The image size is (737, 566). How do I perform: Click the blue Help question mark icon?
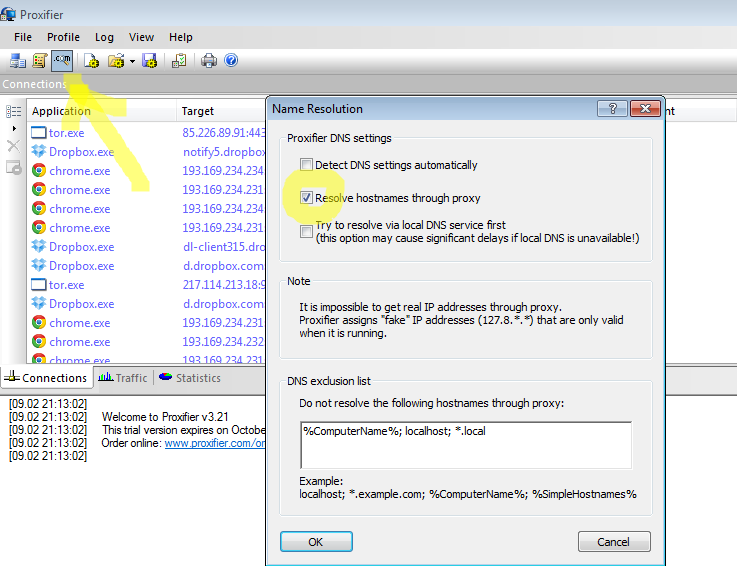(x=231, y=61)
